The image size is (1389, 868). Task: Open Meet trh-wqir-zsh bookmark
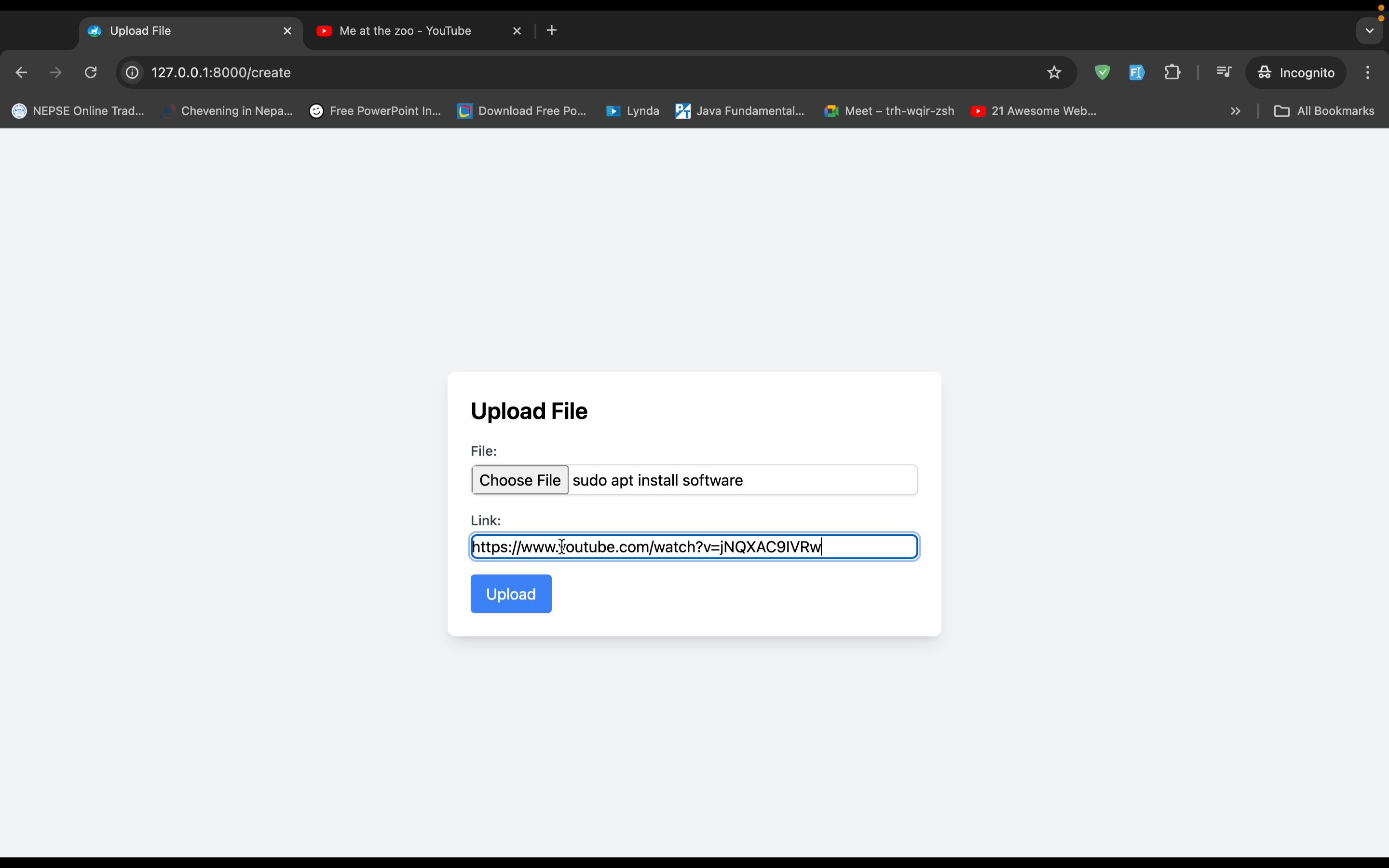click(889, 111)
